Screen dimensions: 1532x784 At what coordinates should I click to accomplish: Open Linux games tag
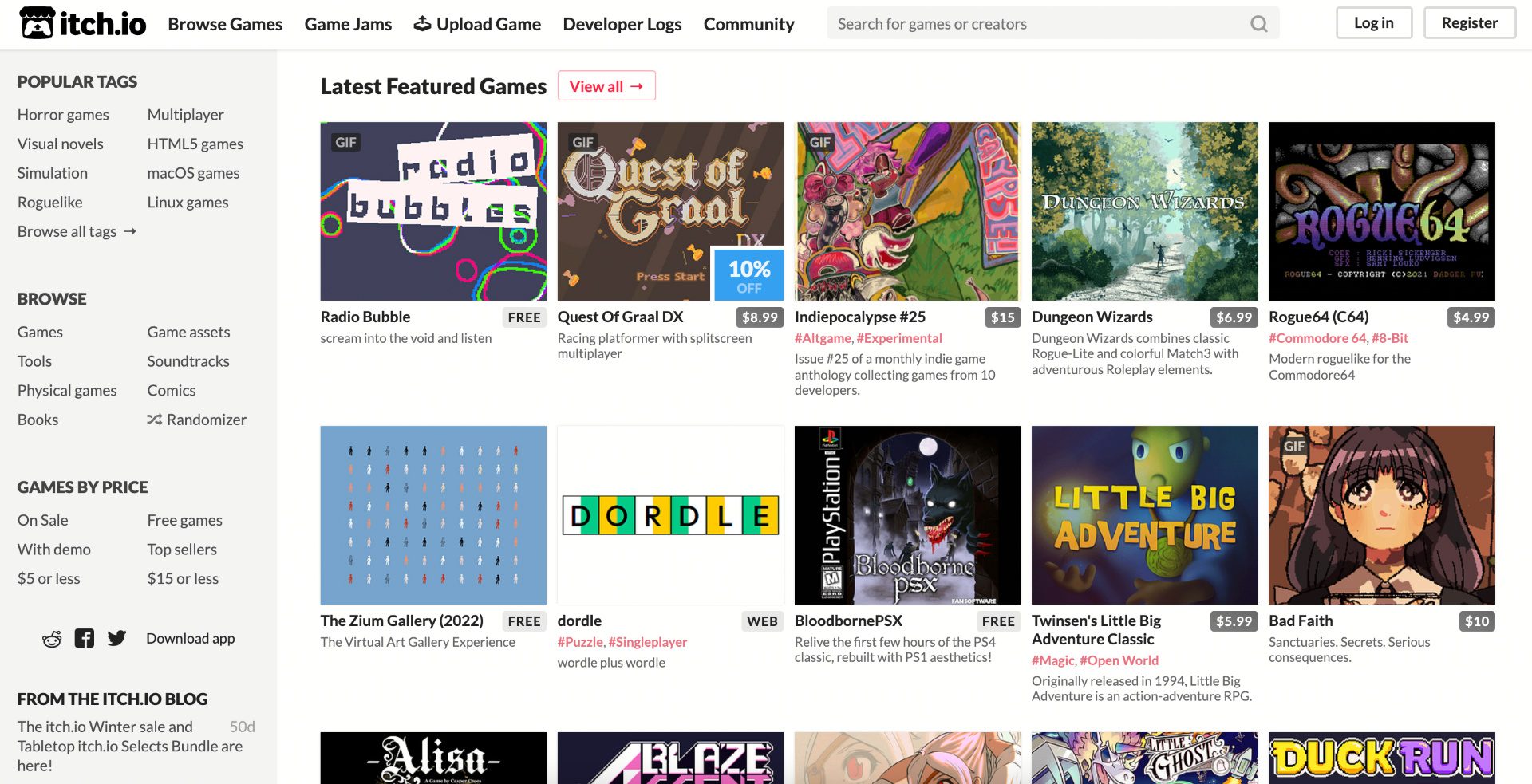pos(188,203)
